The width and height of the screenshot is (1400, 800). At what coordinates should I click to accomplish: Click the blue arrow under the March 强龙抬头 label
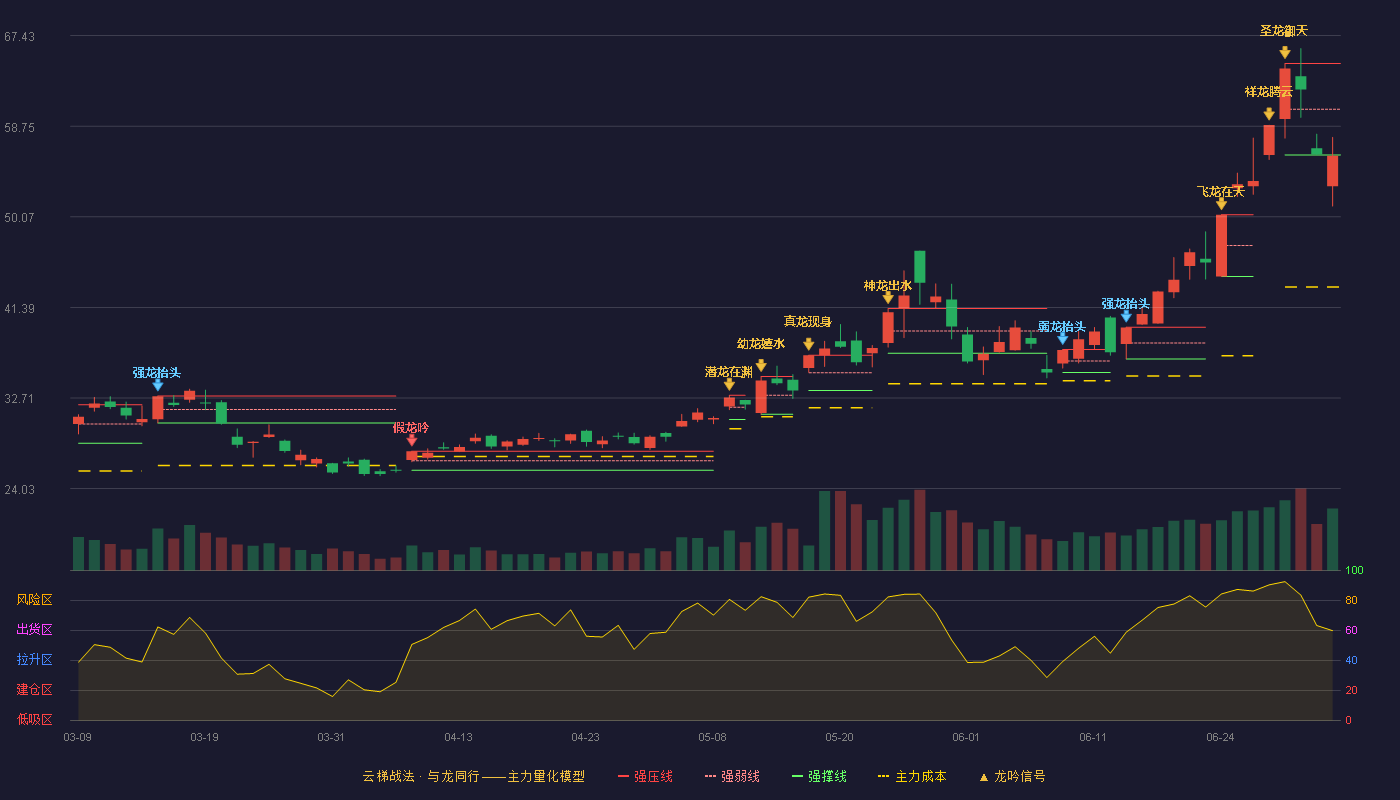tap(157, 385)
